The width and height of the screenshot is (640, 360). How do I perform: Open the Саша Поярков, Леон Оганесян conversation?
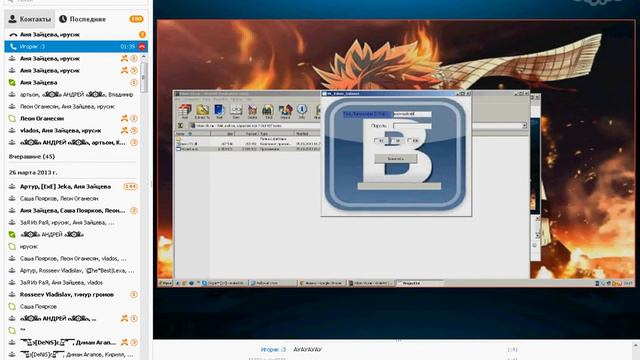point(59,198)
